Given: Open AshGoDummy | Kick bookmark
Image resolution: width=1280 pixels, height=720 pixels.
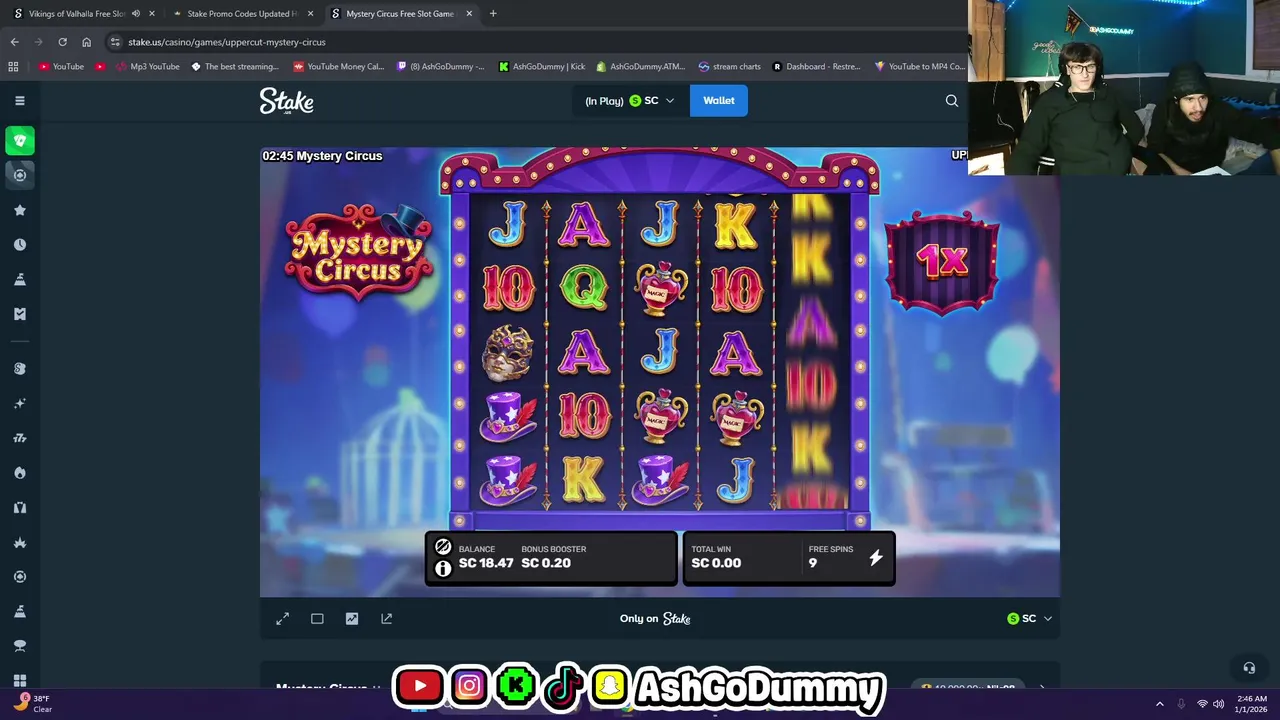Looking at the screenshot, I should [x=541, y=66].
